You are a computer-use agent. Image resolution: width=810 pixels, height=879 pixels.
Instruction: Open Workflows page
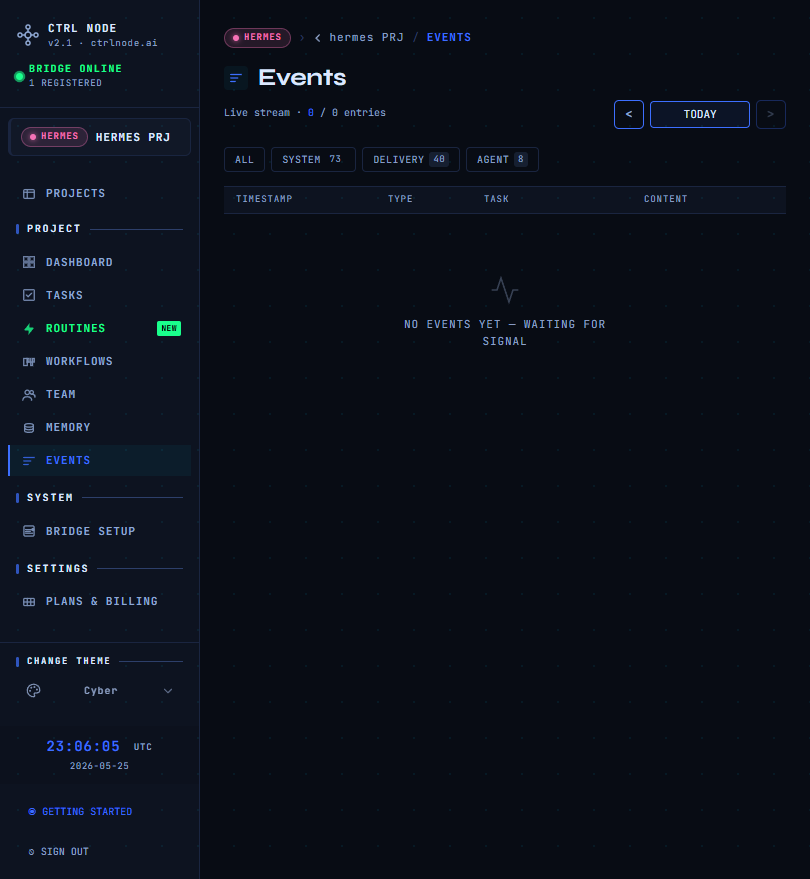pos(100,362)
